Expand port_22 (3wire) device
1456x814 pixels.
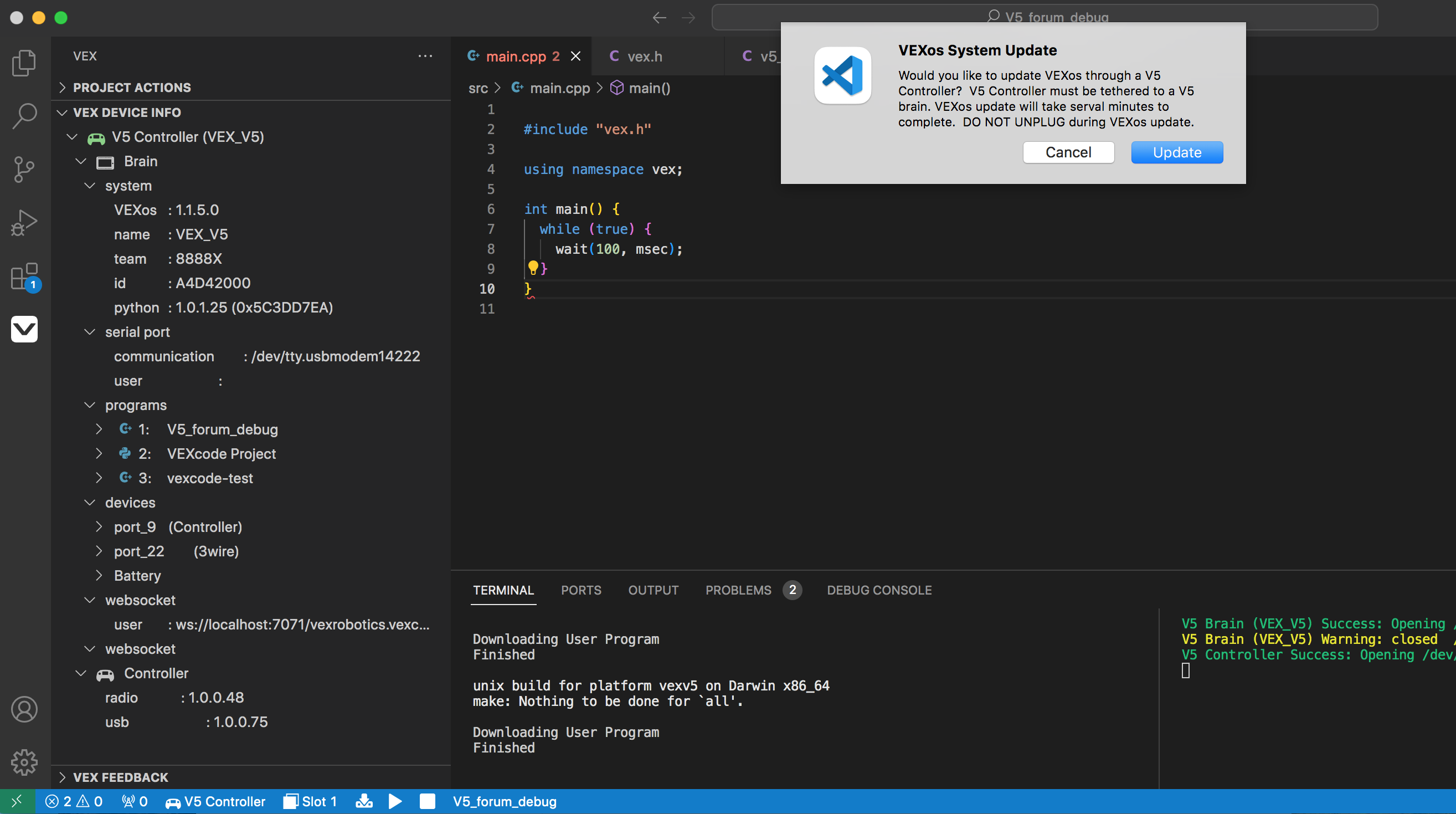[x=99, y=551]
